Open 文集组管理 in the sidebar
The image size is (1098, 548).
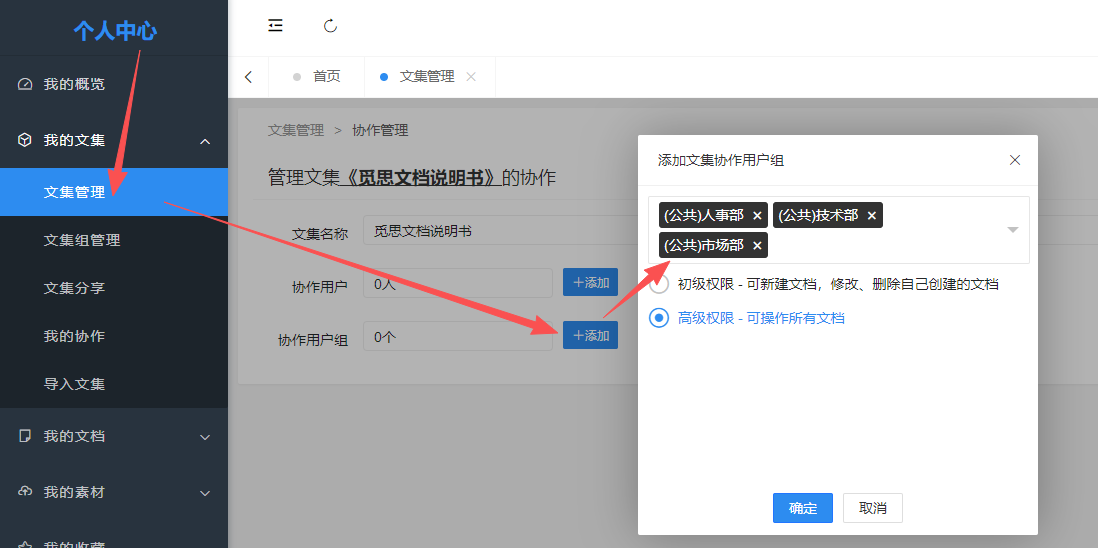(x=82, y=240)
